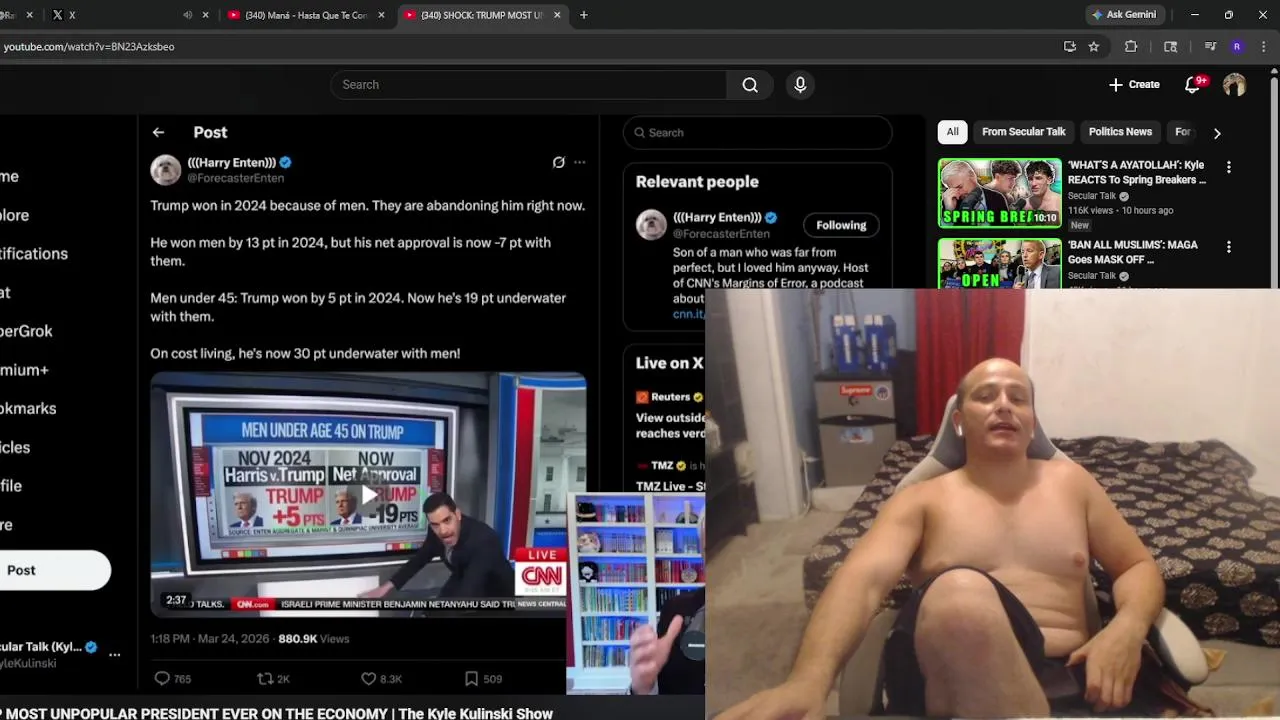Image resolution: width=1280 pixels, height=720 pixels.
Task: Click the Premium+ item in X sidebar
Action: coord(24,370)
